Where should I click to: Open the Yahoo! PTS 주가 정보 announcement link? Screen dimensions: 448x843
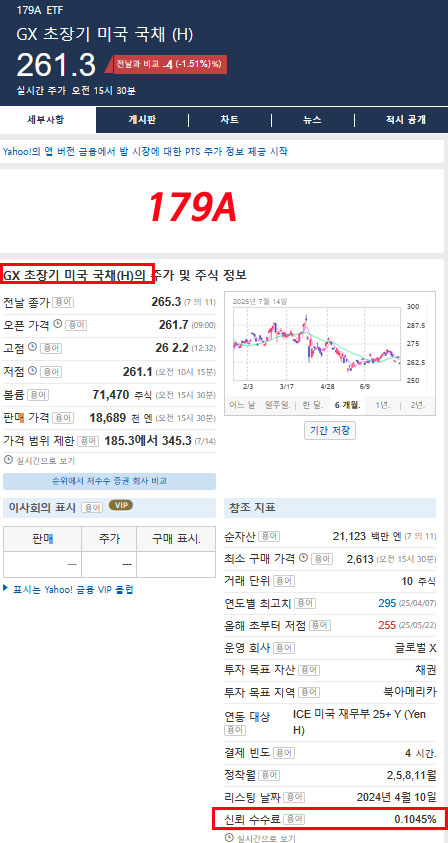(x=145, y=152)
